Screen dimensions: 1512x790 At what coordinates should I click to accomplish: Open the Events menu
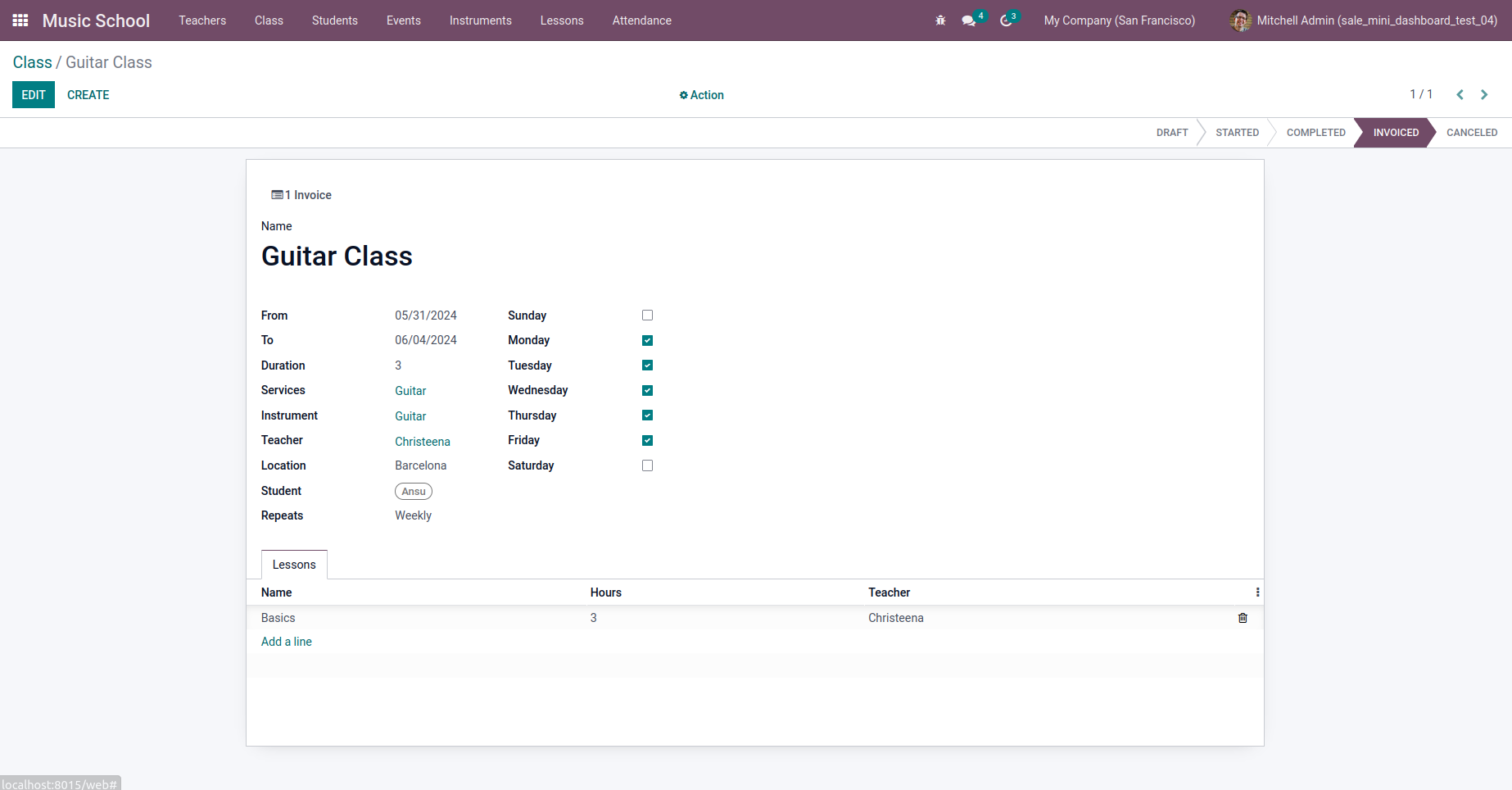click(404, 20)
